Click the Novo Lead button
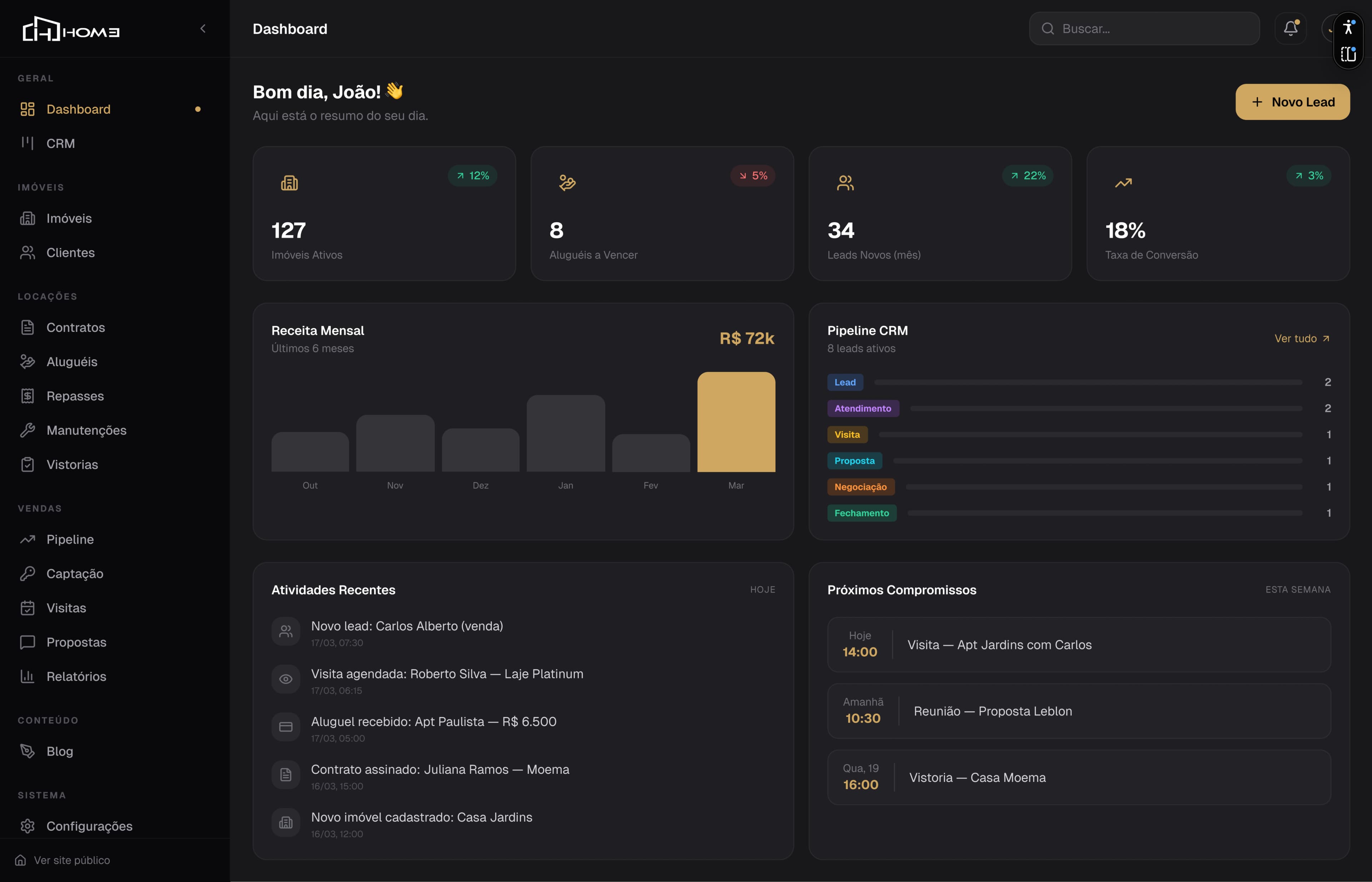Screen dimensions: 1372x882 coord(1292,101)
